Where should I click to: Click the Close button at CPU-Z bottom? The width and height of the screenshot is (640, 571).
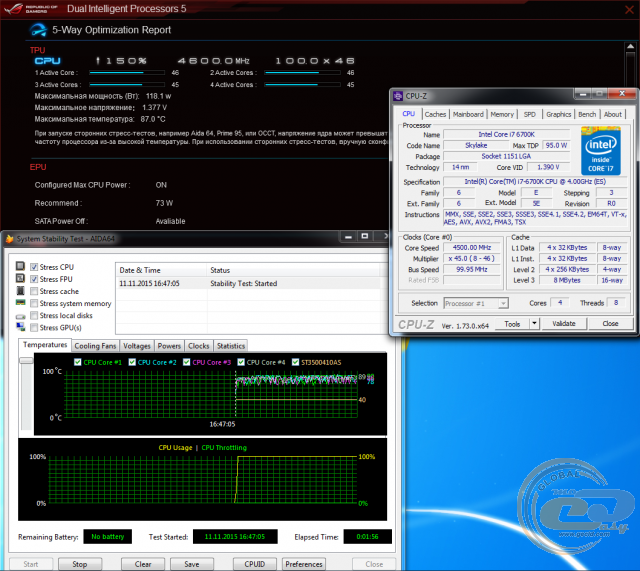point(611,324)
